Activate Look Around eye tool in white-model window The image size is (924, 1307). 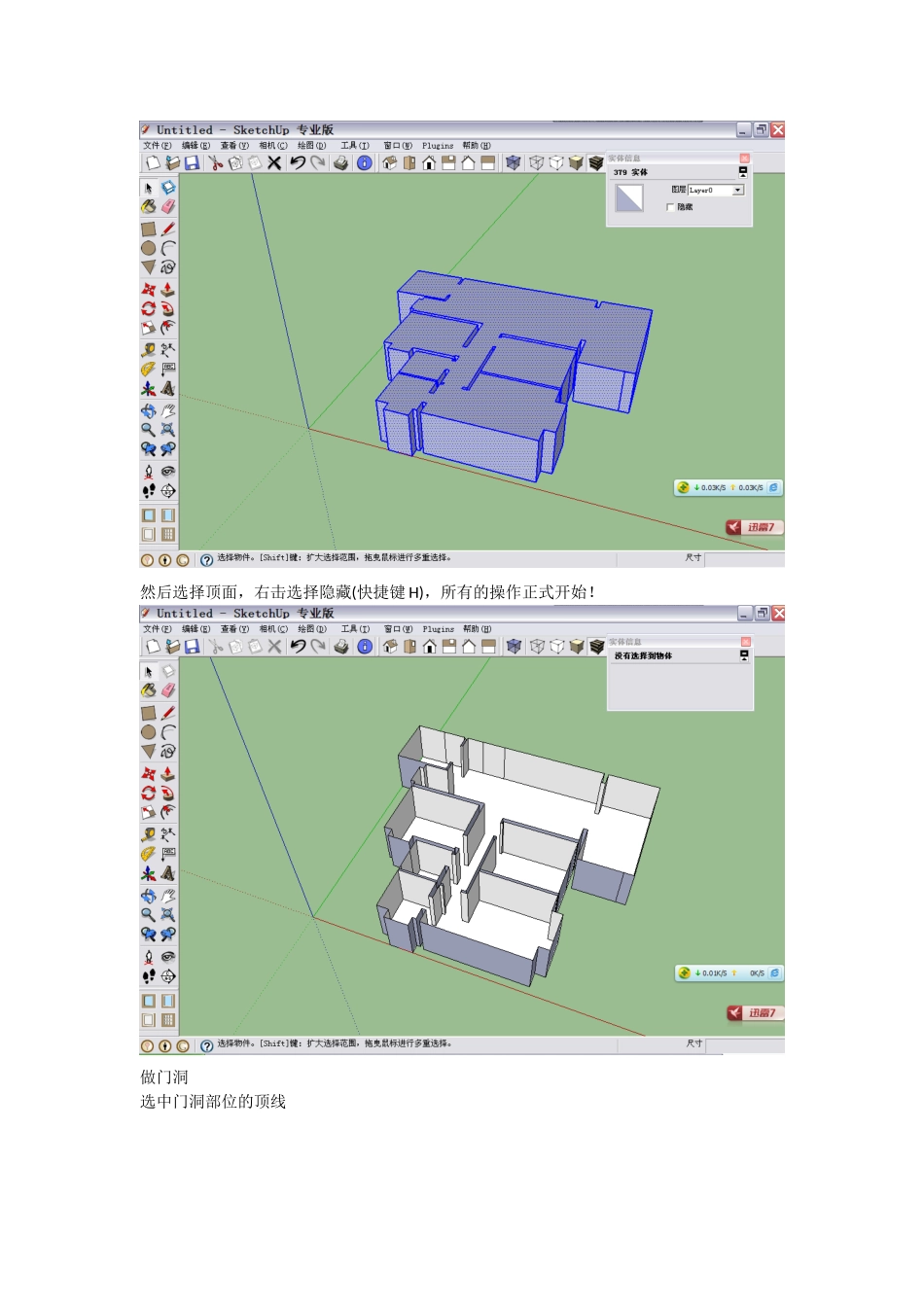point(168,957)
